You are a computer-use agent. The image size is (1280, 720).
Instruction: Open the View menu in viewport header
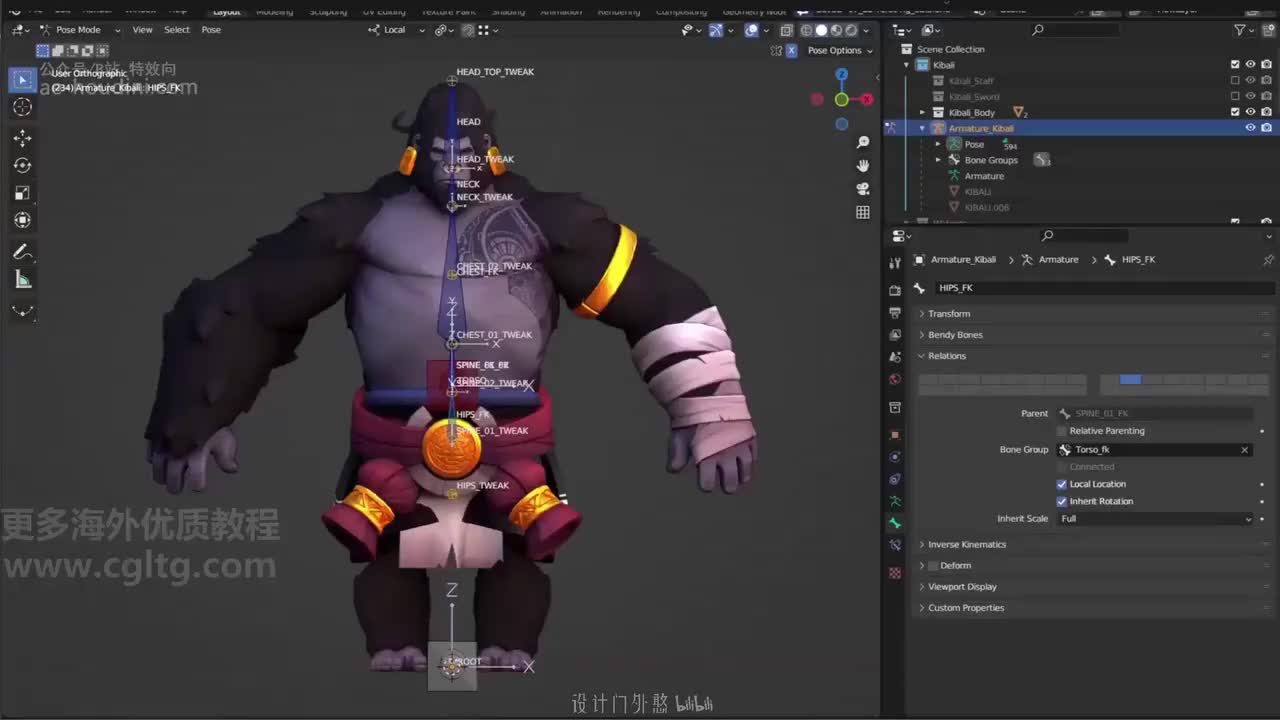[x=143, y=30]
